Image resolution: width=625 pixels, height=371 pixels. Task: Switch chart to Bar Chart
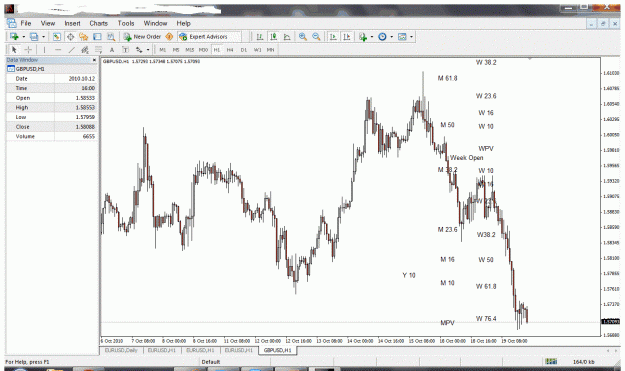(x=260, y=37)
